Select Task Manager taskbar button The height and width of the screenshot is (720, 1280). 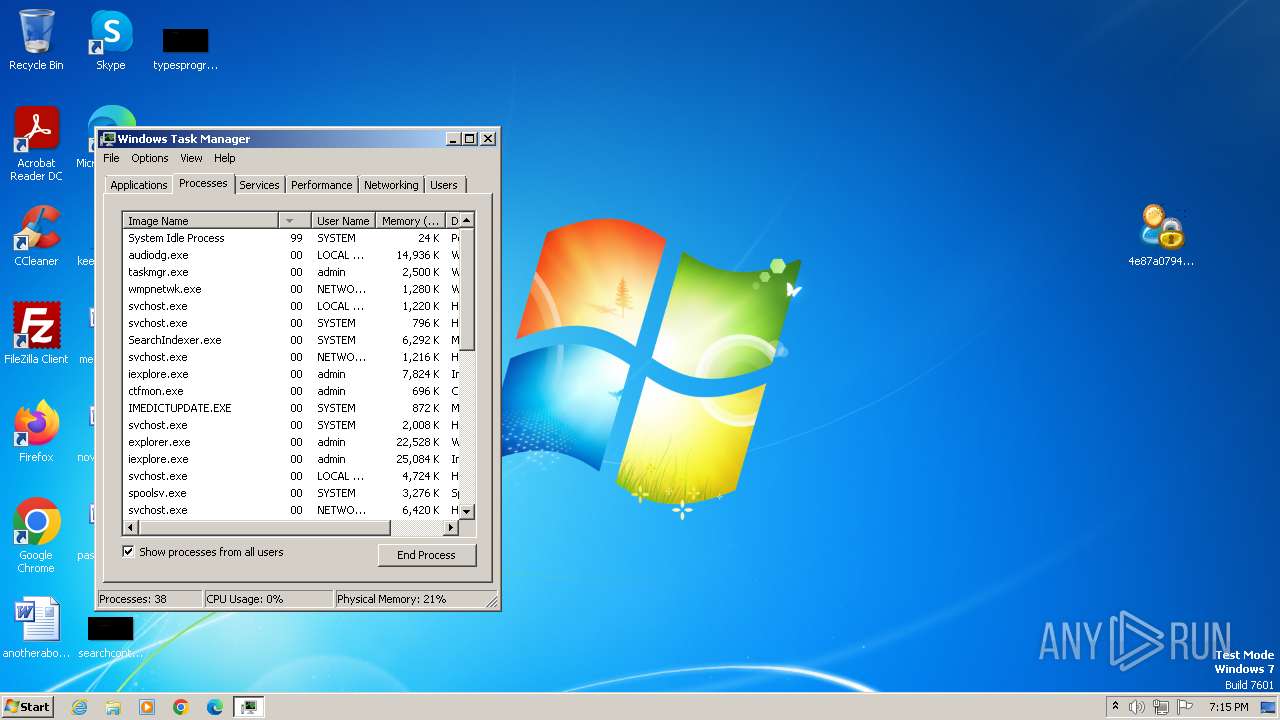click(249, 707)
